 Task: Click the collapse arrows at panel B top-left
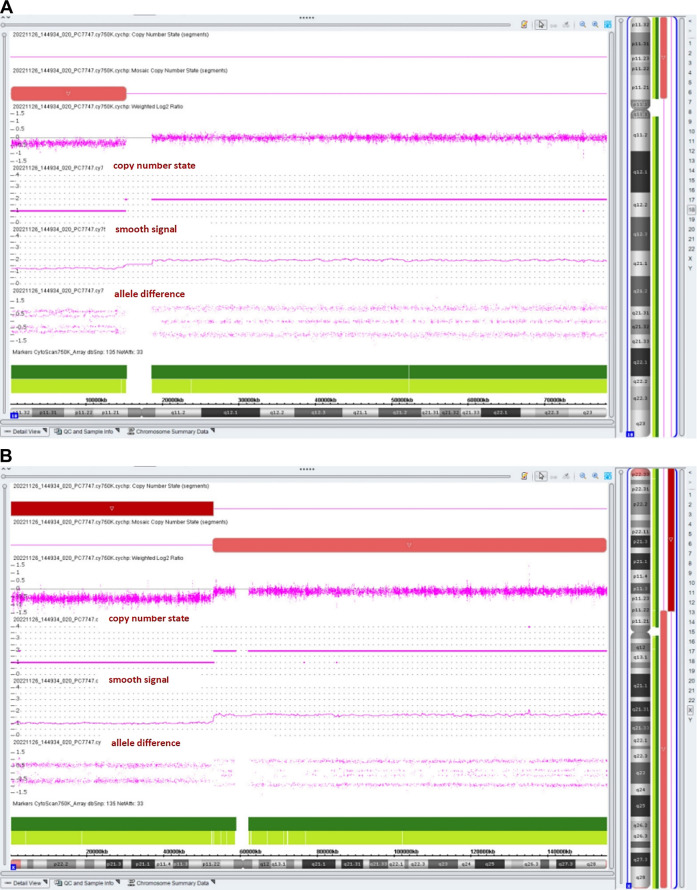pyautogui.click(x=5, y=469)
